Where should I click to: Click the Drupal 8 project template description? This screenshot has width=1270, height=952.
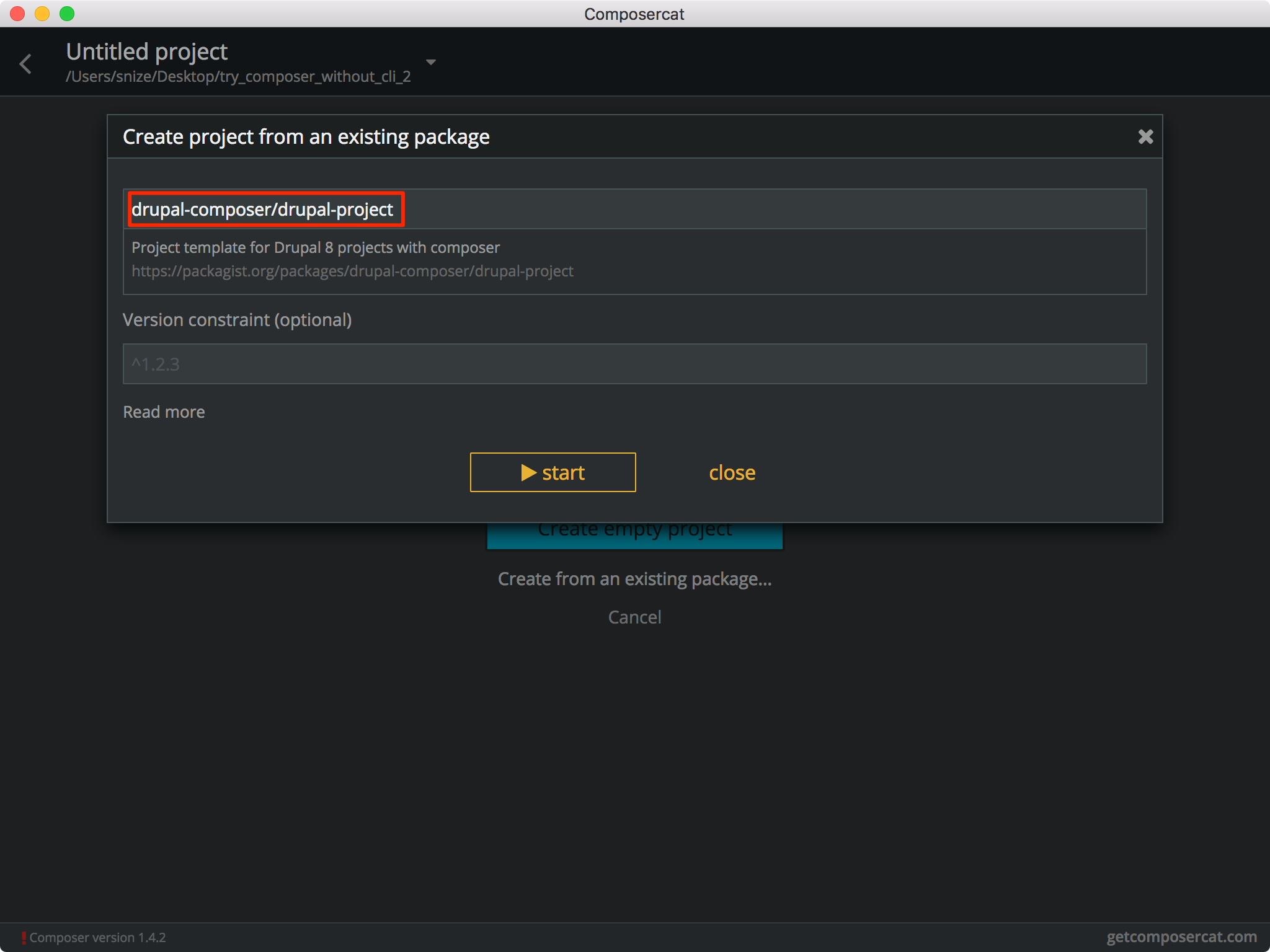coord(316,247)
